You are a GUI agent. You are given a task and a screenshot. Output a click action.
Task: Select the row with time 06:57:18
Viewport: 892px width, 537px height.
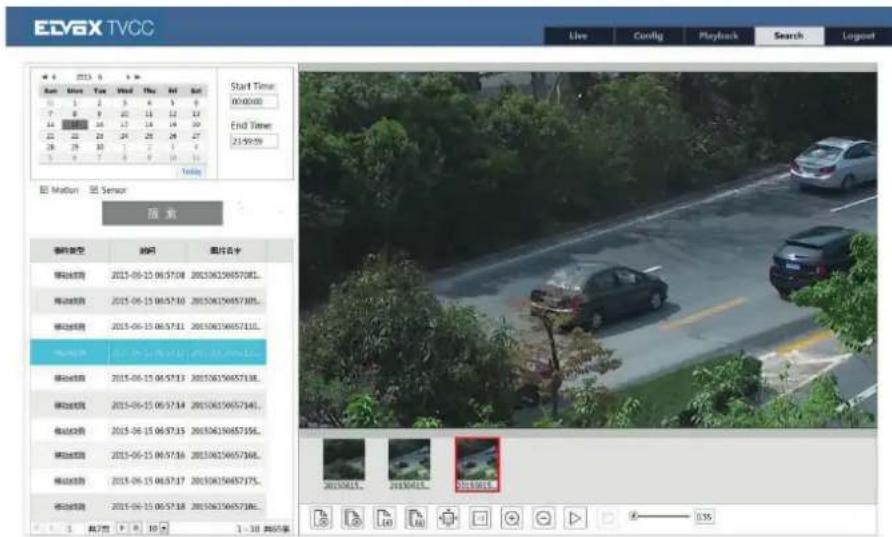tap(148, 506)
